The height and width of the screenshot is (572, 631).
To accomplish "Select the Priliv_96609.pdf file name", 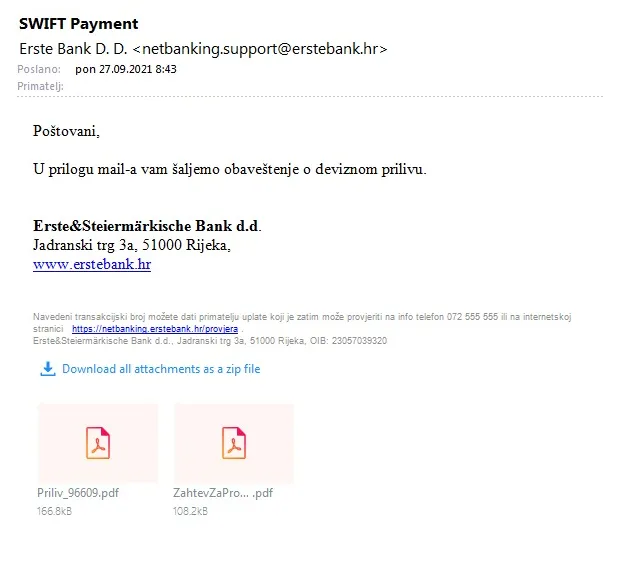I will tap(78, 493).
